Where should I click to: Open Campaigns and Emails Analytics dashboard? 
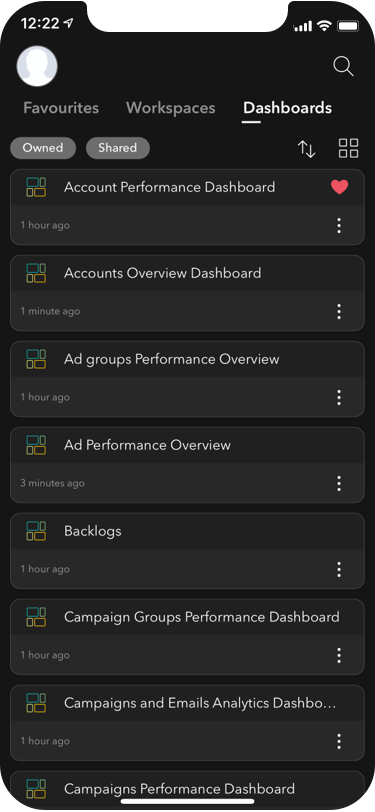point(188,723)
